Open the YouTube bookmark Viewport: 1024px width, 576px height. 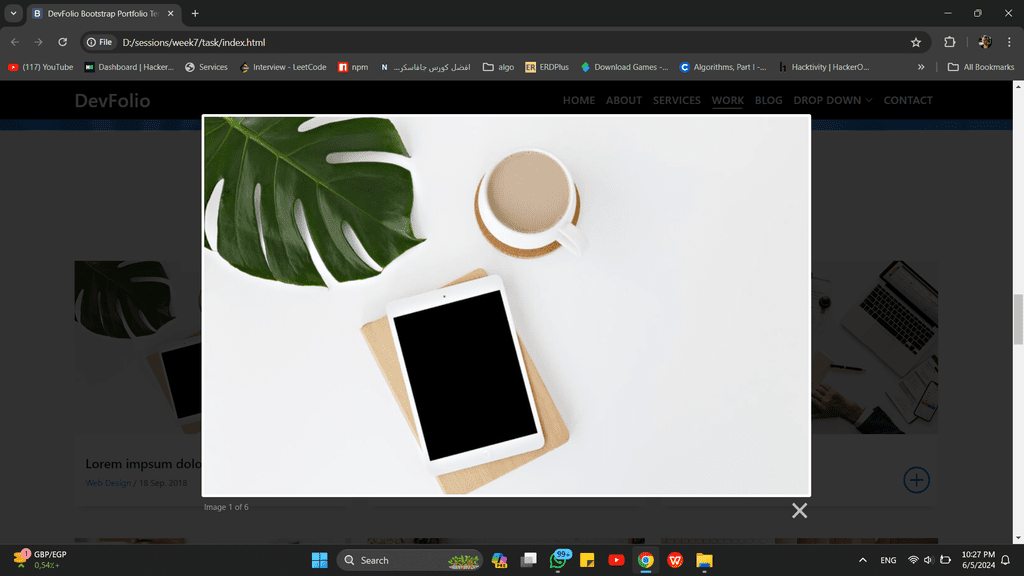click(40, 67)
